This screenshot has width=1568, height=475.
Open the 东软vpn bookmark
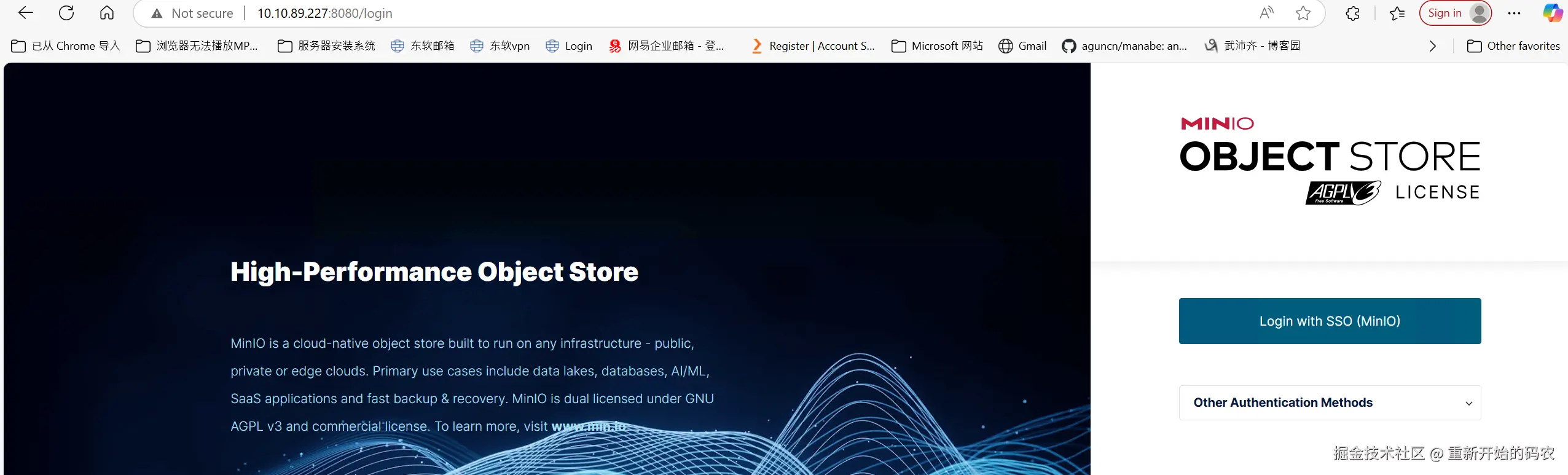[x=500, y=46]
